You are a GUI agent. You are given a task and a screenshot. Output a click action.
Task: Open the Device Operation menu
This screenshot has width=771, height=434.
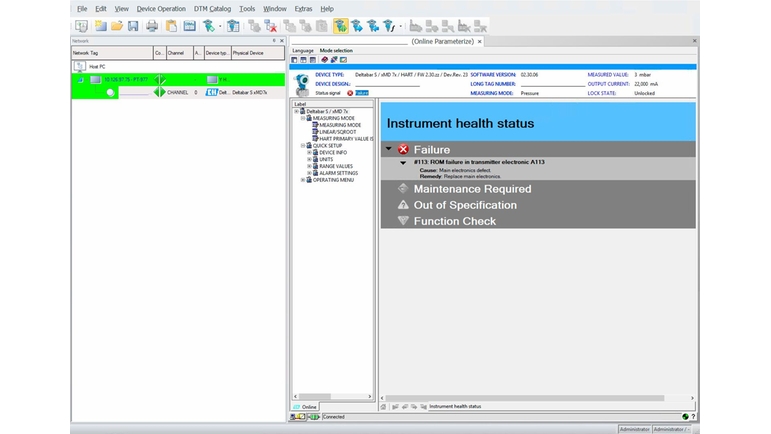(x=161, y=9)
